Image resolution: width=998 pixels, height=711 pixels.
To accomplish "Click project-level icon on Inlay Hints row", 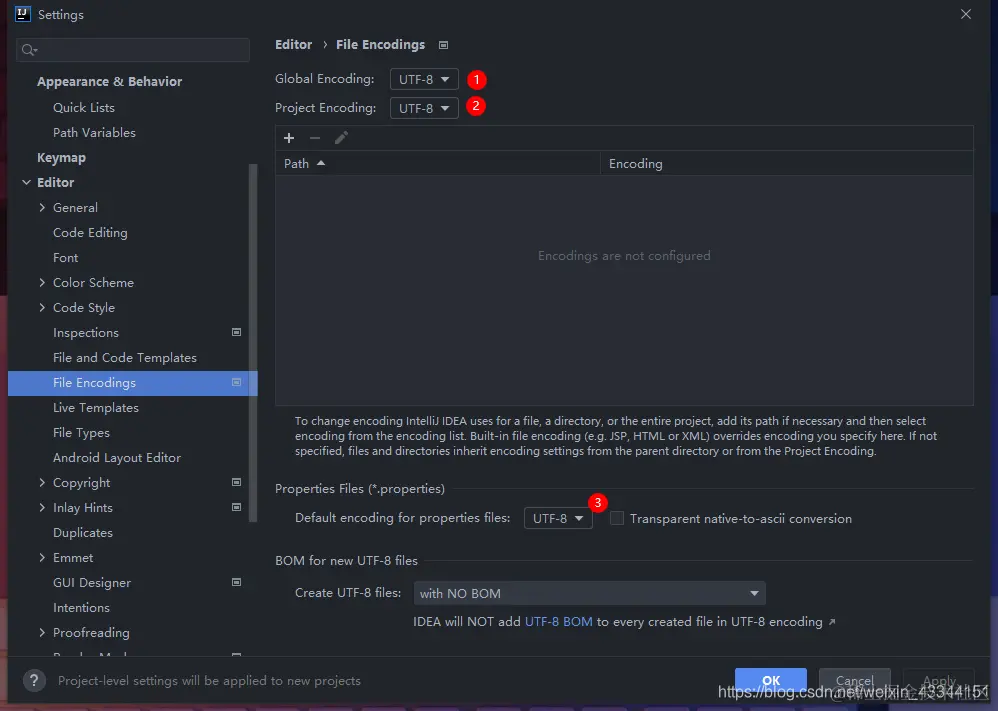I will (x=236, y=507).
